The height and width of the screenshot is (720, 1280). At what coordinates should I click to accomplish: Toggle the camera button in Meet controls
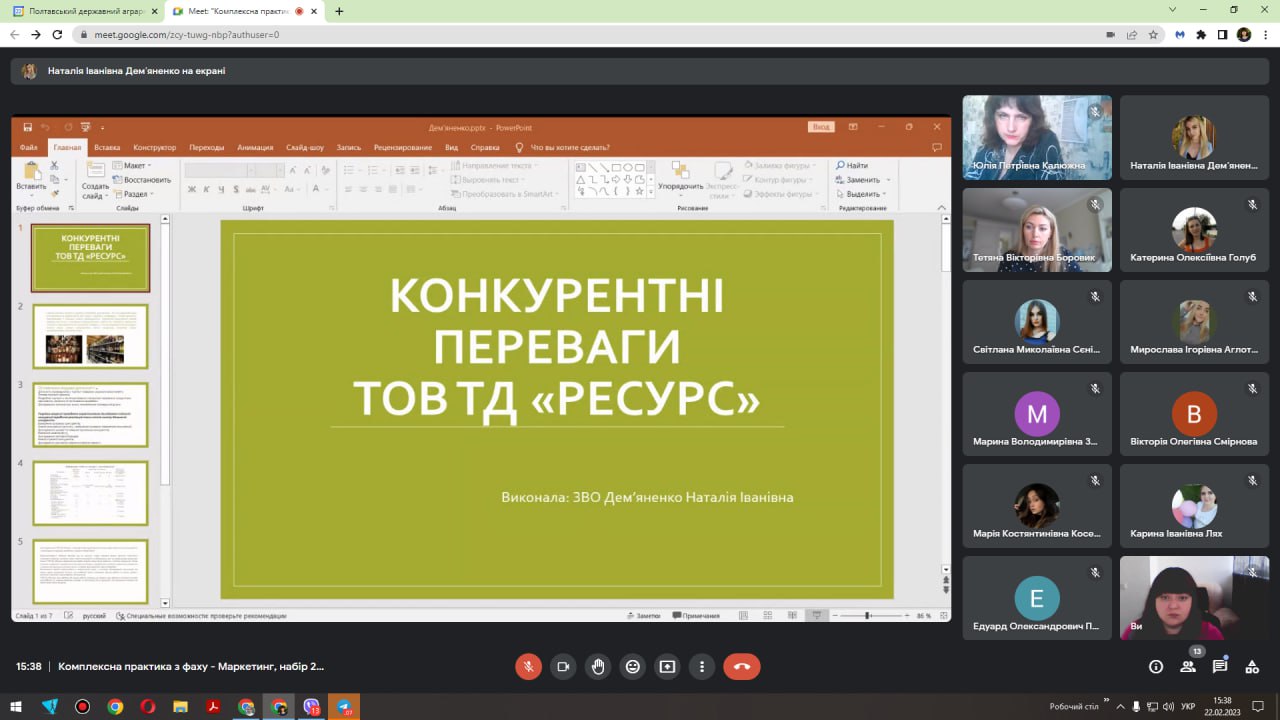pyautogui.click(x=563, y=667)
